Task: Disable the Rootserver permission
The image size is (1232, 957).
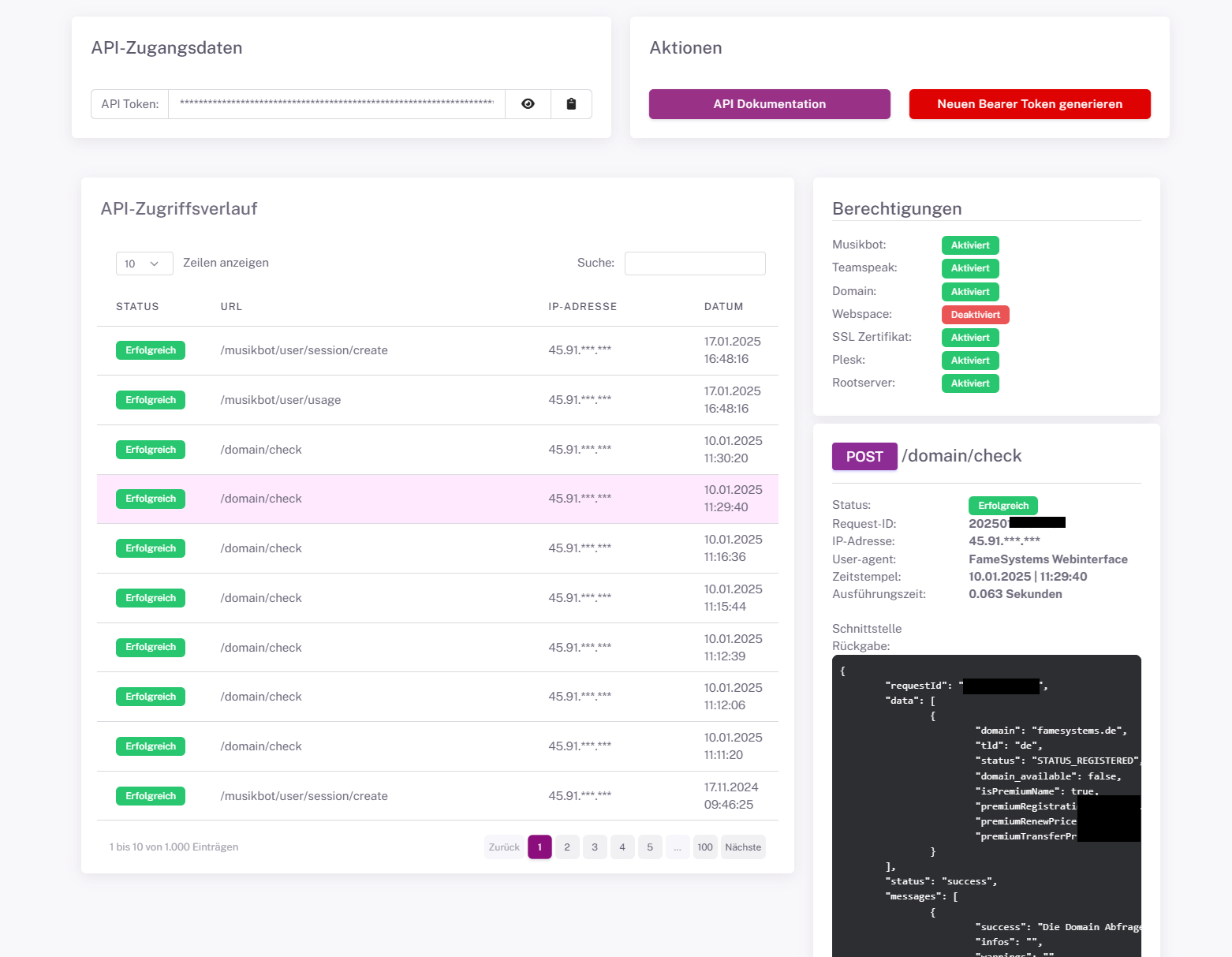Action: [x=969, y=383]
